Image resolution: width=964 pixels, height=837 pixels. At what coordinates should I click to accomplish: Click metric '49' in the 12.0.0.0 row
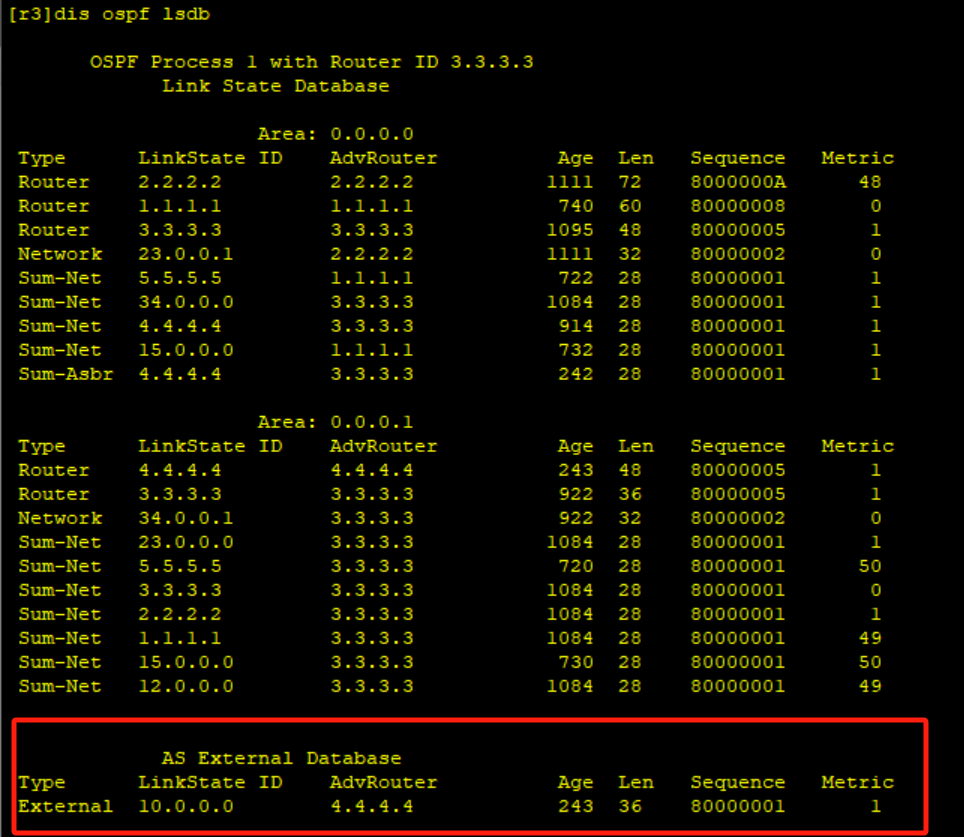tap(870, 686)
